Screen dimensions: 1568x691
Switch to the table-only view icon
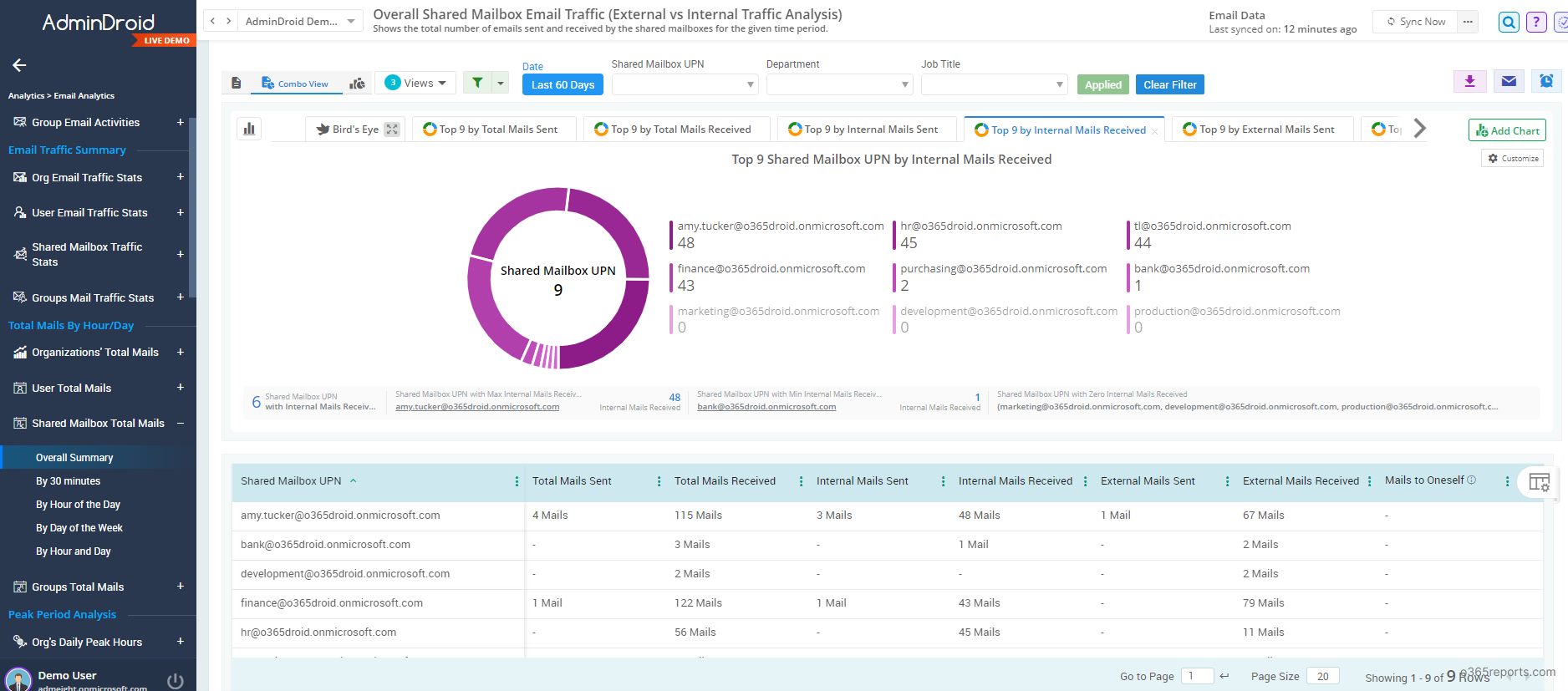237,83
